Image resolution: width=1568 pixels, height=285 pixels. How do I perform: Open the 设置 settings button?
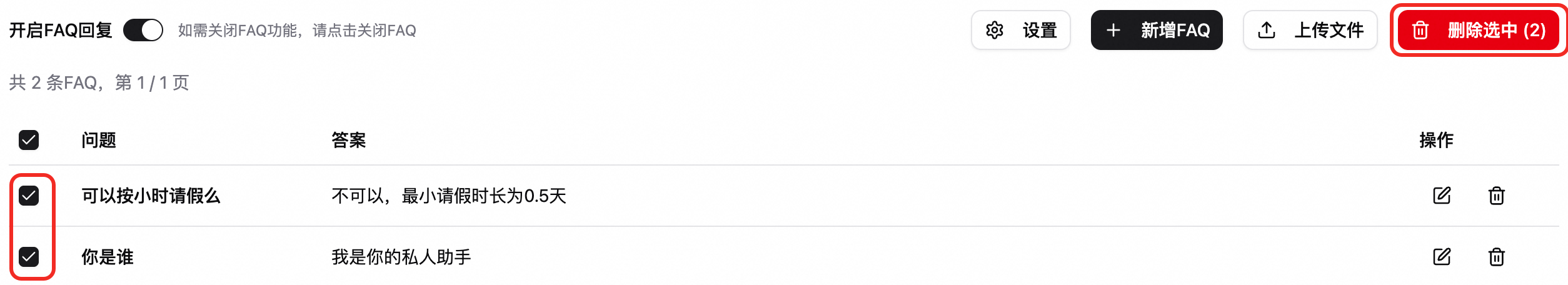[x=1020, y=30]
